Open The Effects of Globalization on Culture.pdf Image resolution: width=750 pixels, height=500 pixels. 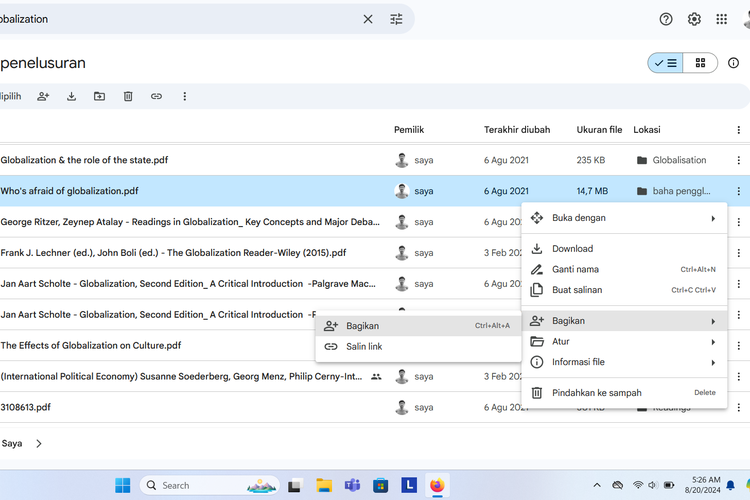pos(91,346)
